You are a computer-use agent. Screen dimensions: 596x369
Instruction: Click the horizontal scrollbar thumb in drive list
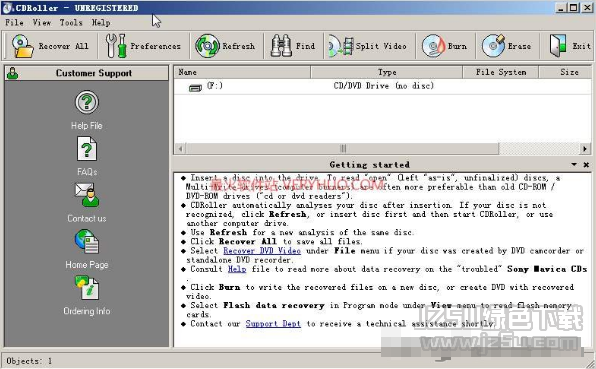click(x=342, y=149)
